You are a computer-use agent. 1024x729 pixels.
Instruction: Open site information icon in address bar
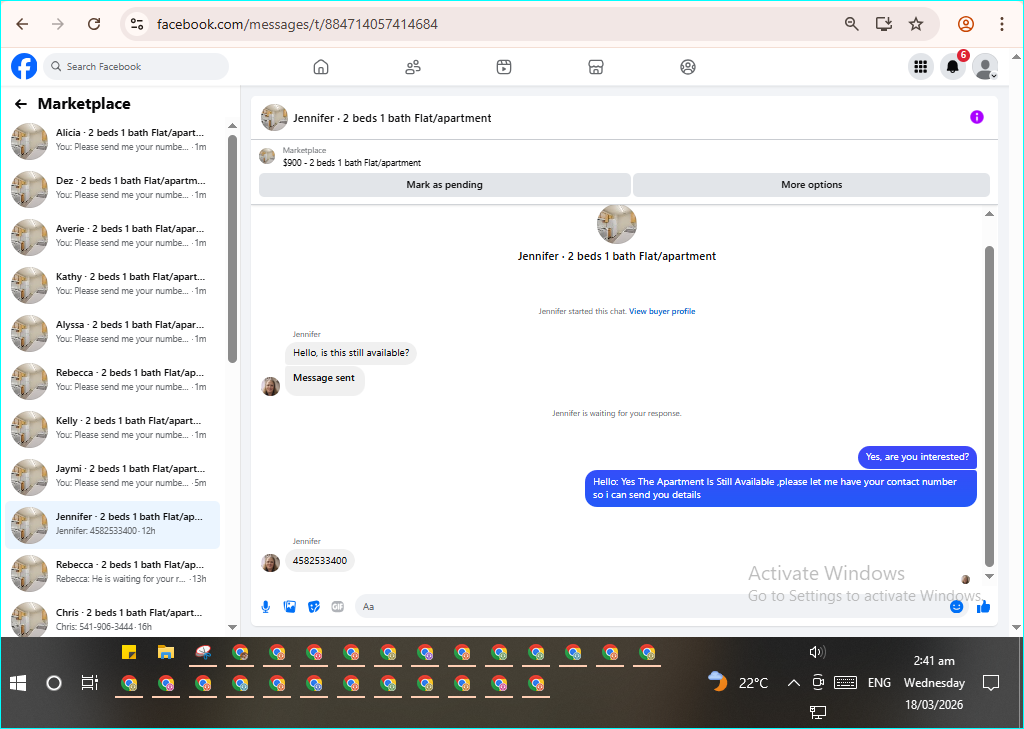136,24
